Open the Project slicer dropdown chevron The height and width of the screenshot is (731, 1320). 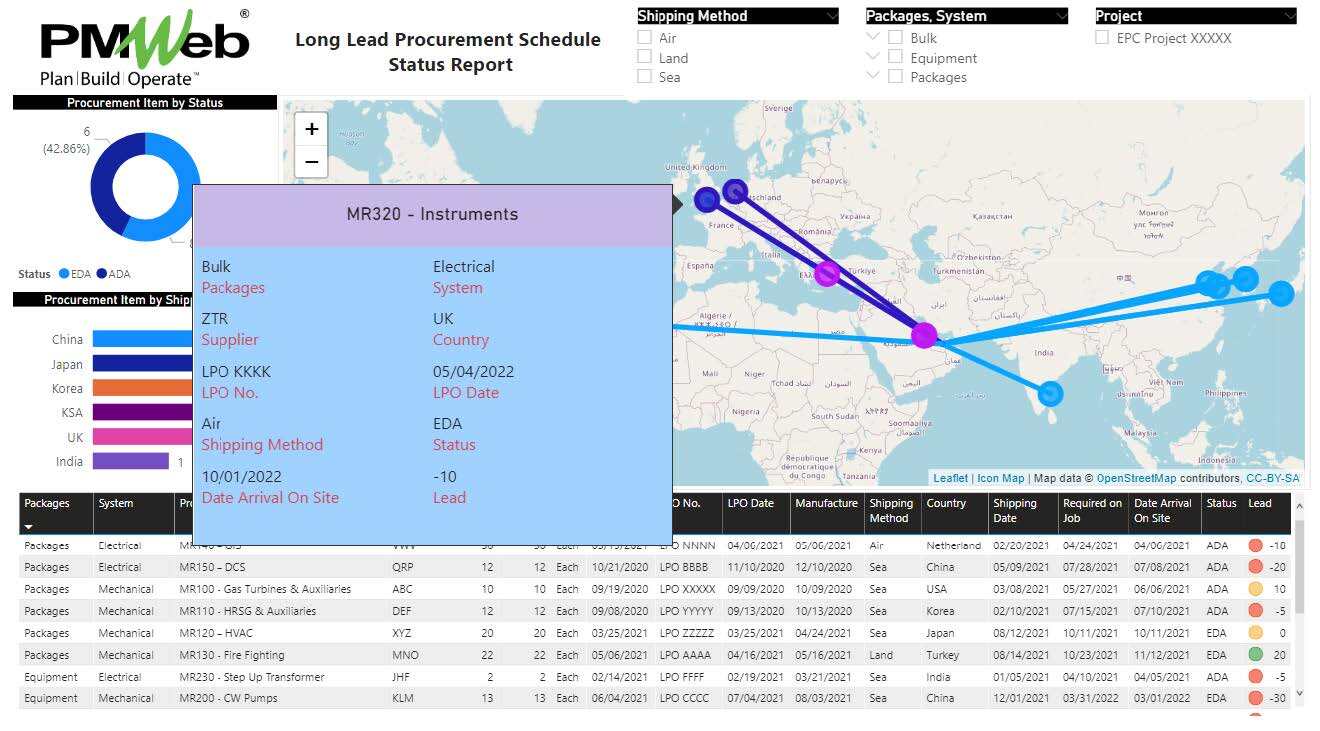coord(1289,16)
